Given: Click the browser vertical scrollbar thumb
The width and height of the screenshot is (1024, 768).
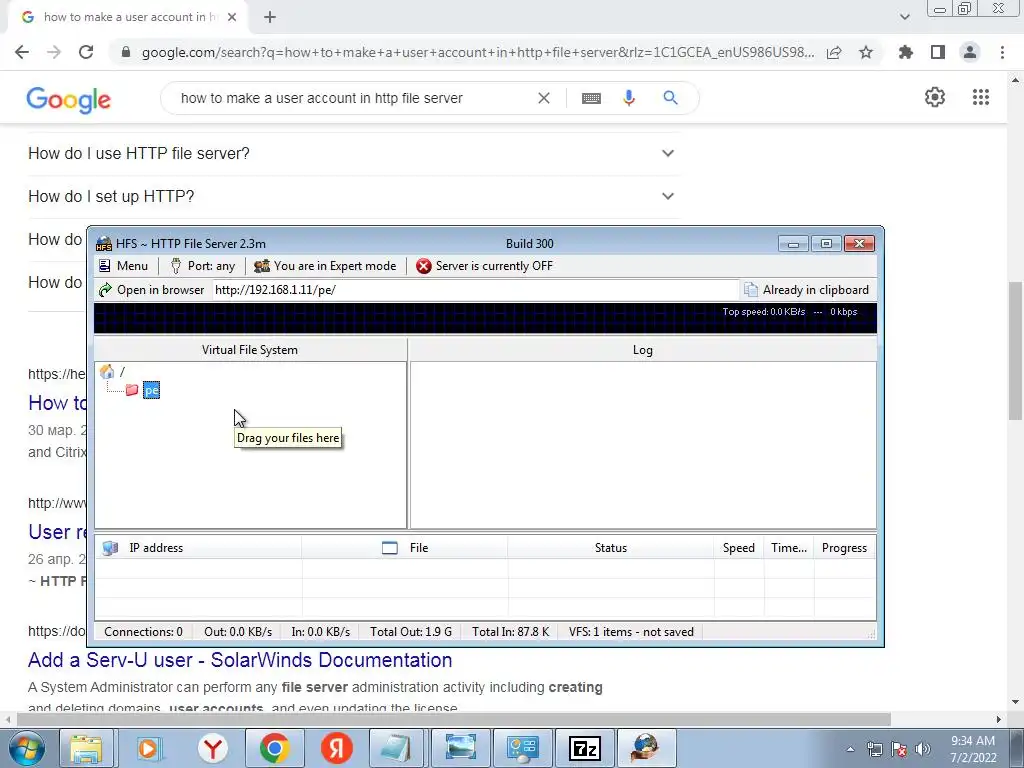Looking at the screenshot, I should pyautogui.click(x=1015, y=351).
